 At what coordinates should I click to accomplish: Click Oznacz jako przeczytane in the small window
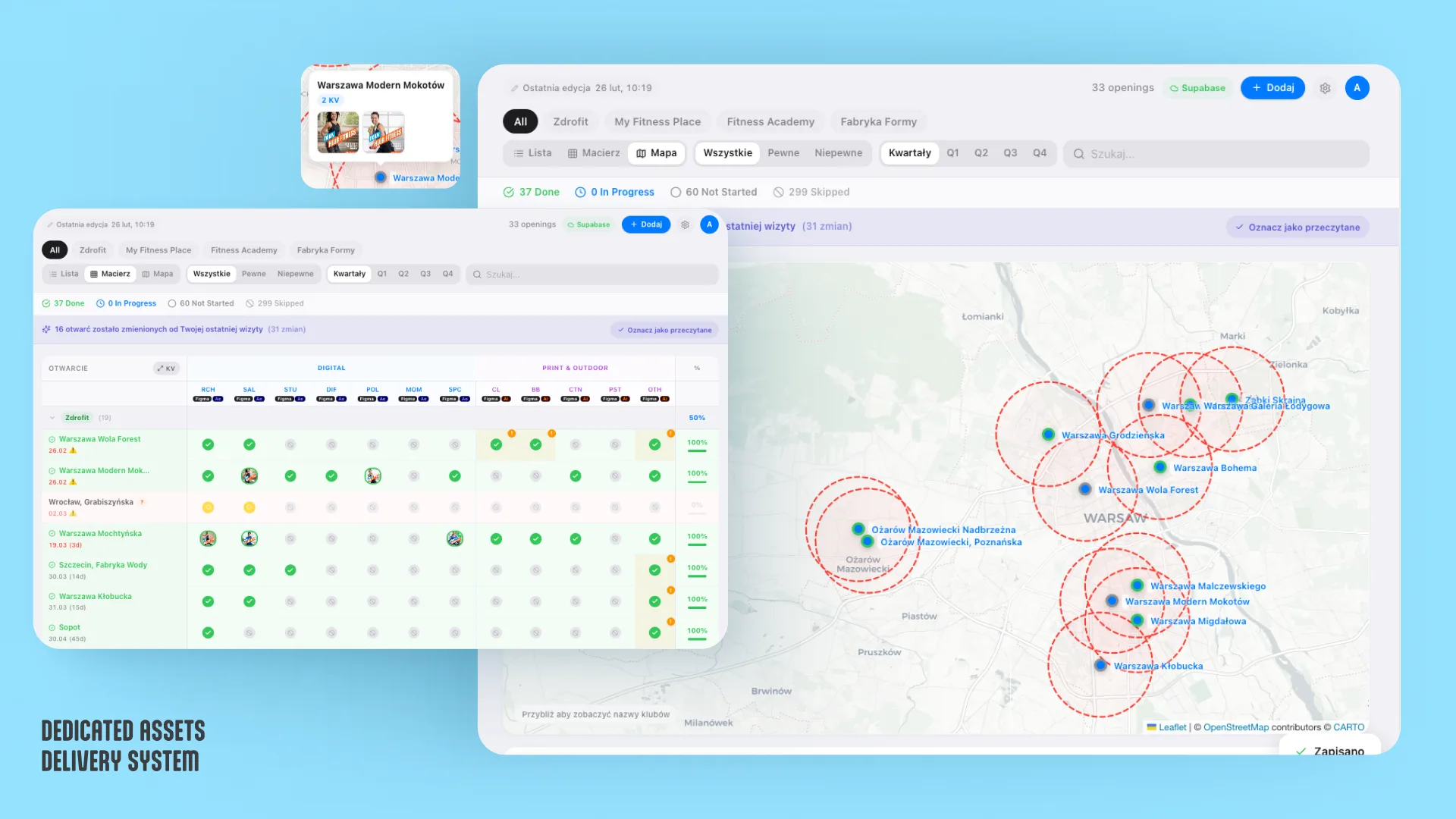point(664,330)
